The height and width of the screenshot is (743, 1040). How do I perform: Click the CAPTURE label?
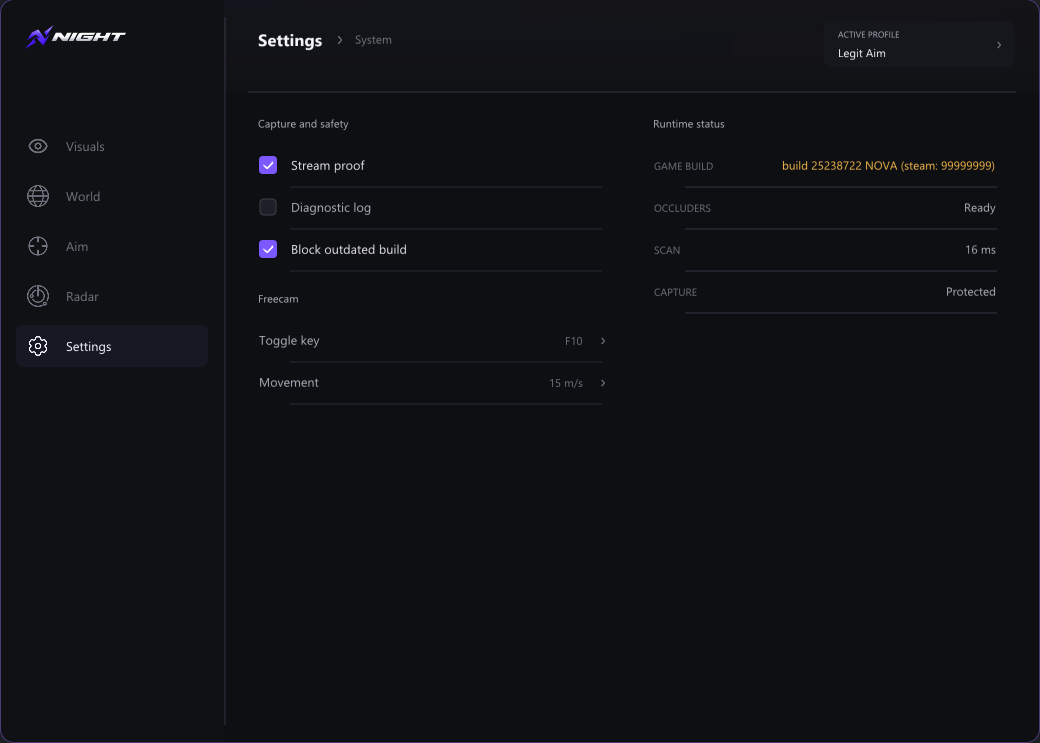click(x=675, y=292)
